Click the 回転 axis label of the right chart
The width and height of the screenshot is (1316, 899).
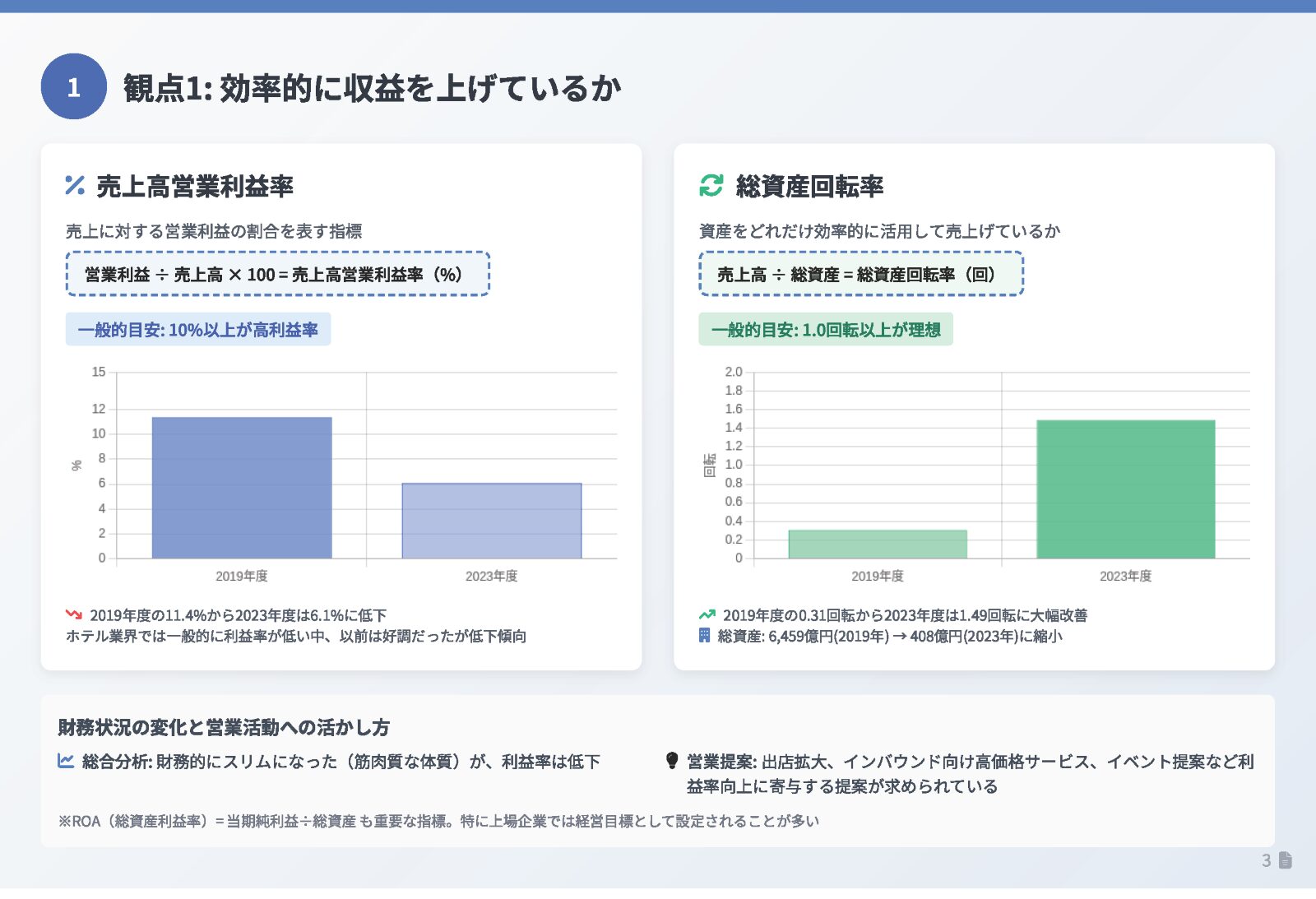[710, 466]
